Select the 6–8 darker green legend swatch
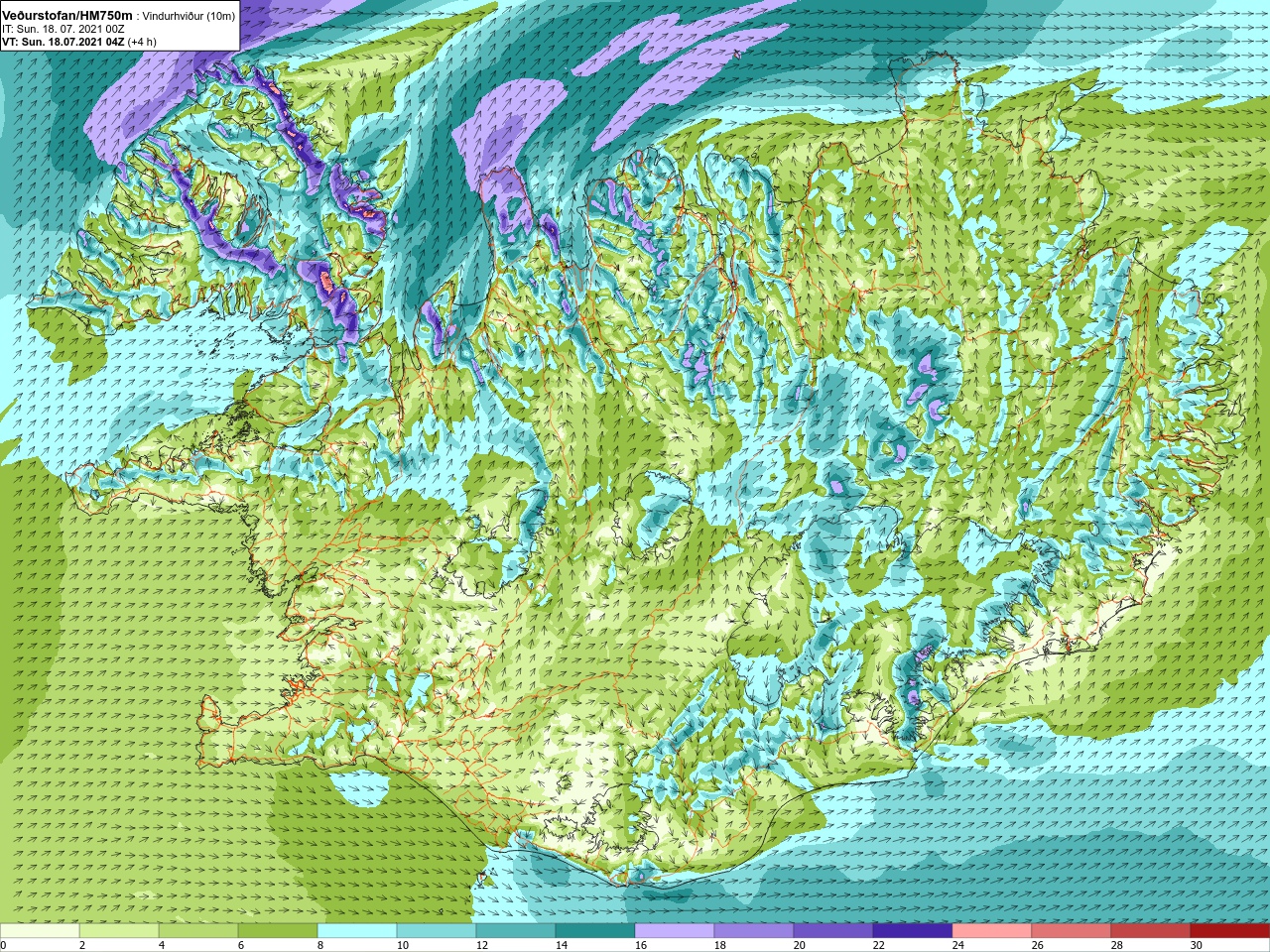The image size is (1270, 952). (x=278, y=930)
